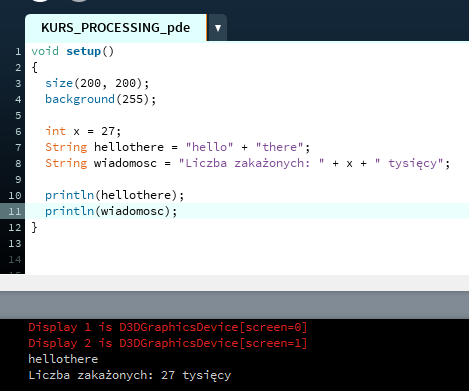469x391 pixels.
Task: Click console output 'Liczba zakażonych: 27 tysięcy'
Action: (130, 375)
